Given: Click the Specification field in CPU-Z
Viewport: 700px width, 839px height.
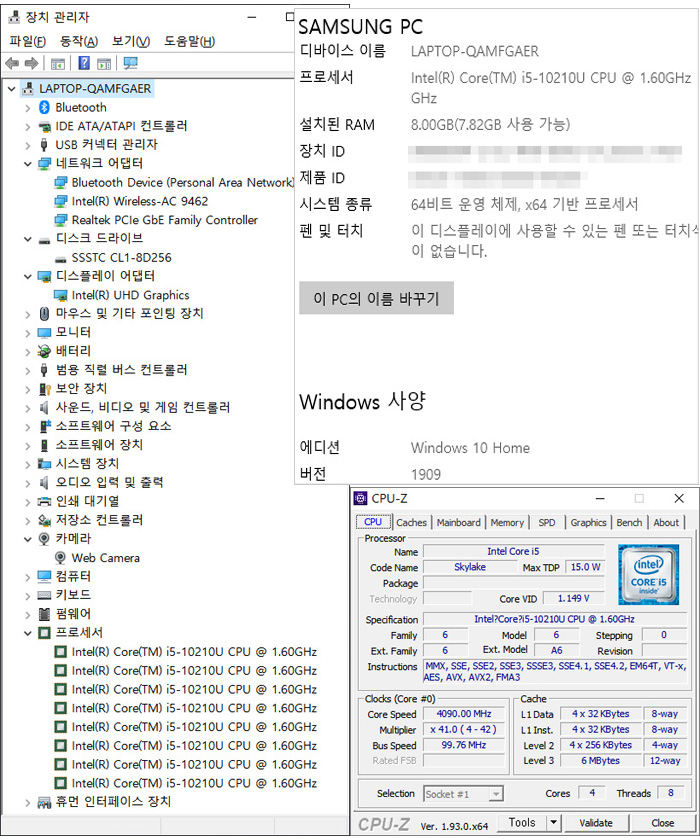Looking at the screenshot, I should (554, 619).
